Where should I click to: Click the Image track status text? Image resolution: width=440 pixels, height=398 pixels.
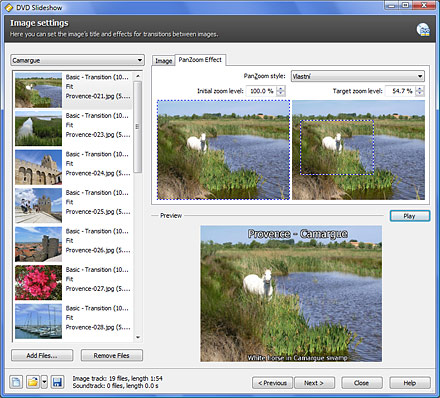tap(117, 378)
